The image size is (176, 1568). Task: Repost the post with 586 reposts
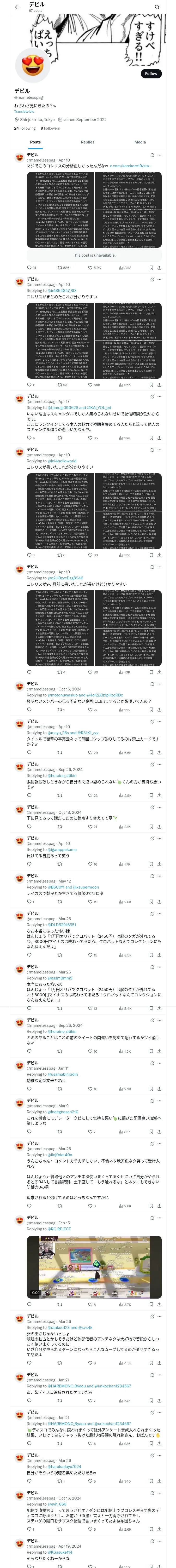click(x=63, y=267)
